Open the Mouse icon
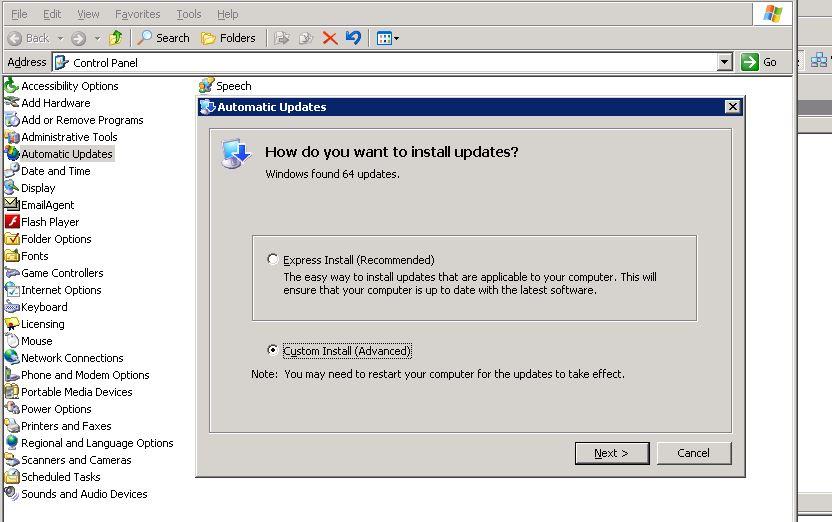This screenshot has height=522, width=832. pos(12,341)
